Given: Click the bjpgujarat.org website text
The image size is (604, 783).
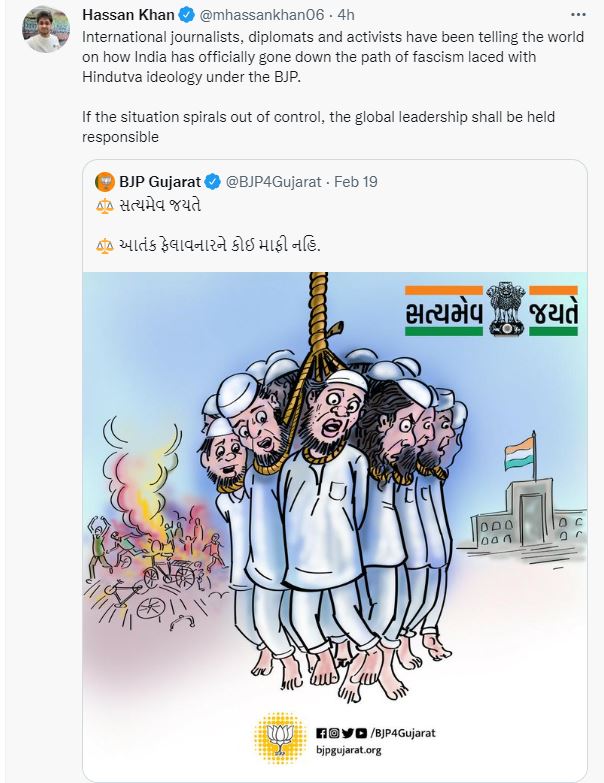Looking at the screenshot, I should click(x=348, y=750).
